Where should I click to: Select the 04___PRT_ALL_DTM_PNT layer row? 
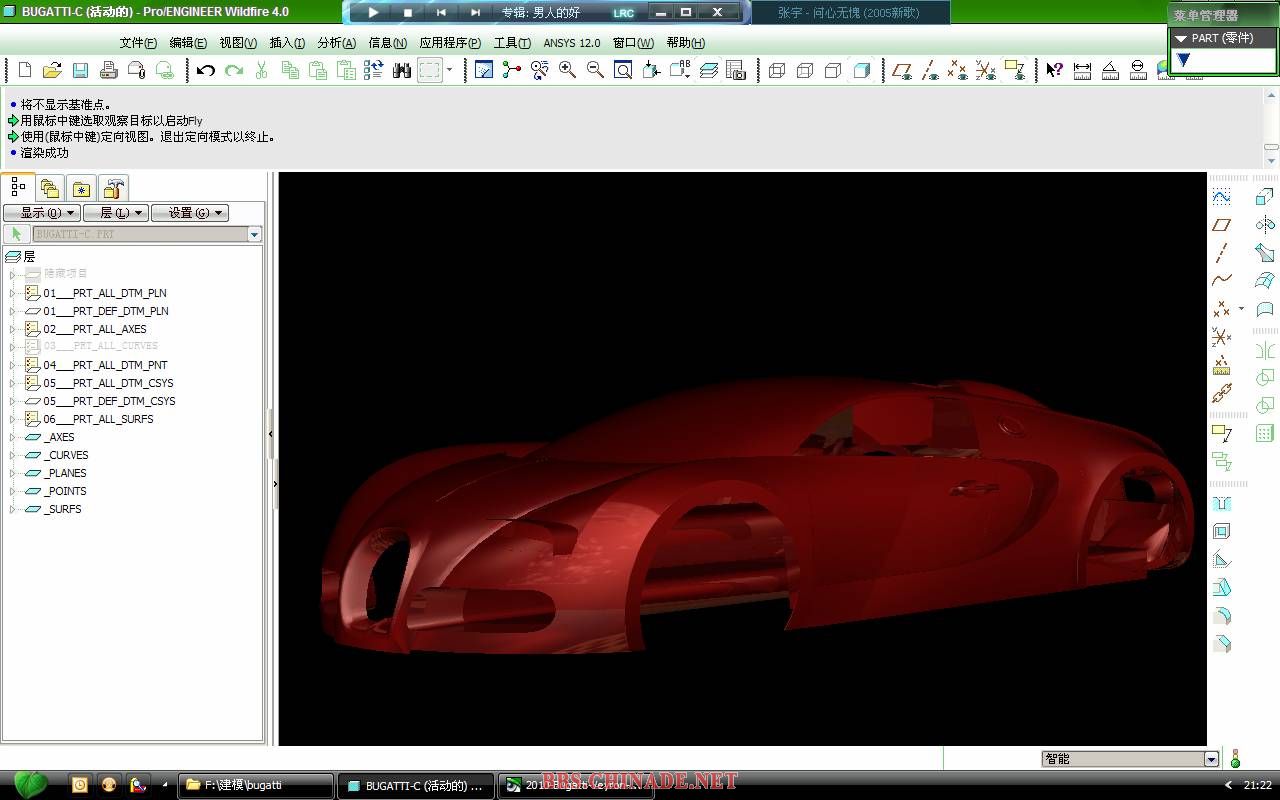point(105,365)
